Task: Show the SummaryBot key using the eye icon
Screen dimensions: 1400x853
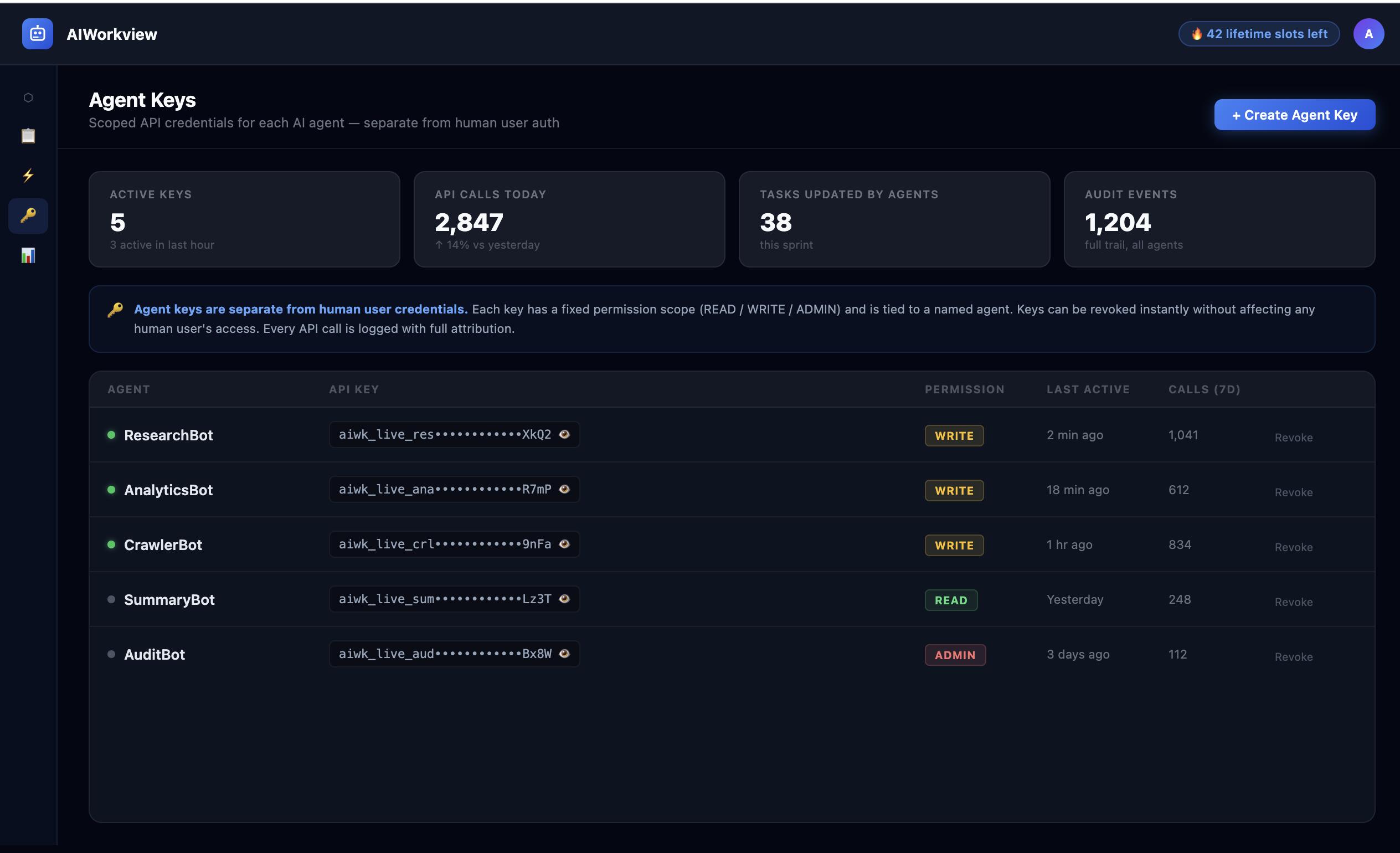Action: [564, 599]
